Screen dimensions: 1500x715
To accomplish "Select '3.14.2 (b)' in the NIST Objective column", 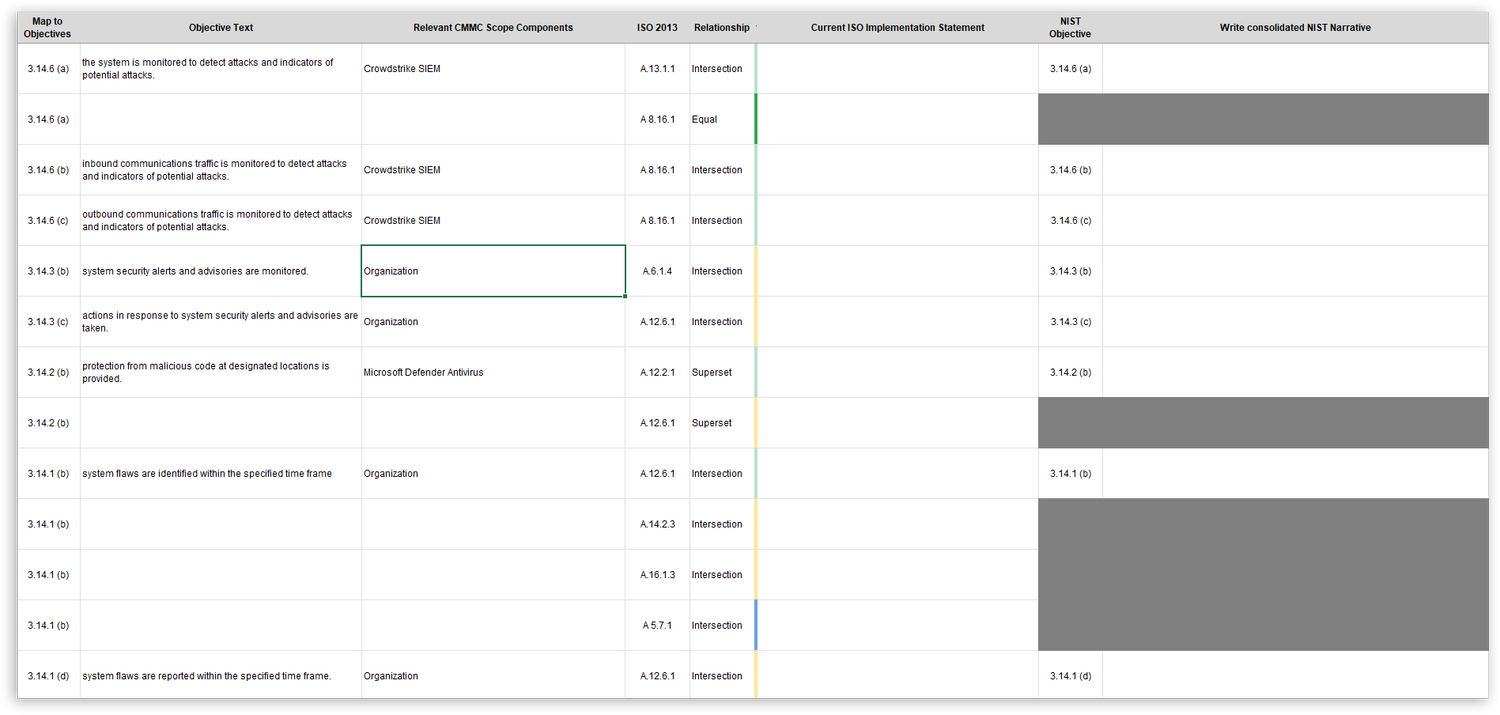I will [x=1070, y=372].
